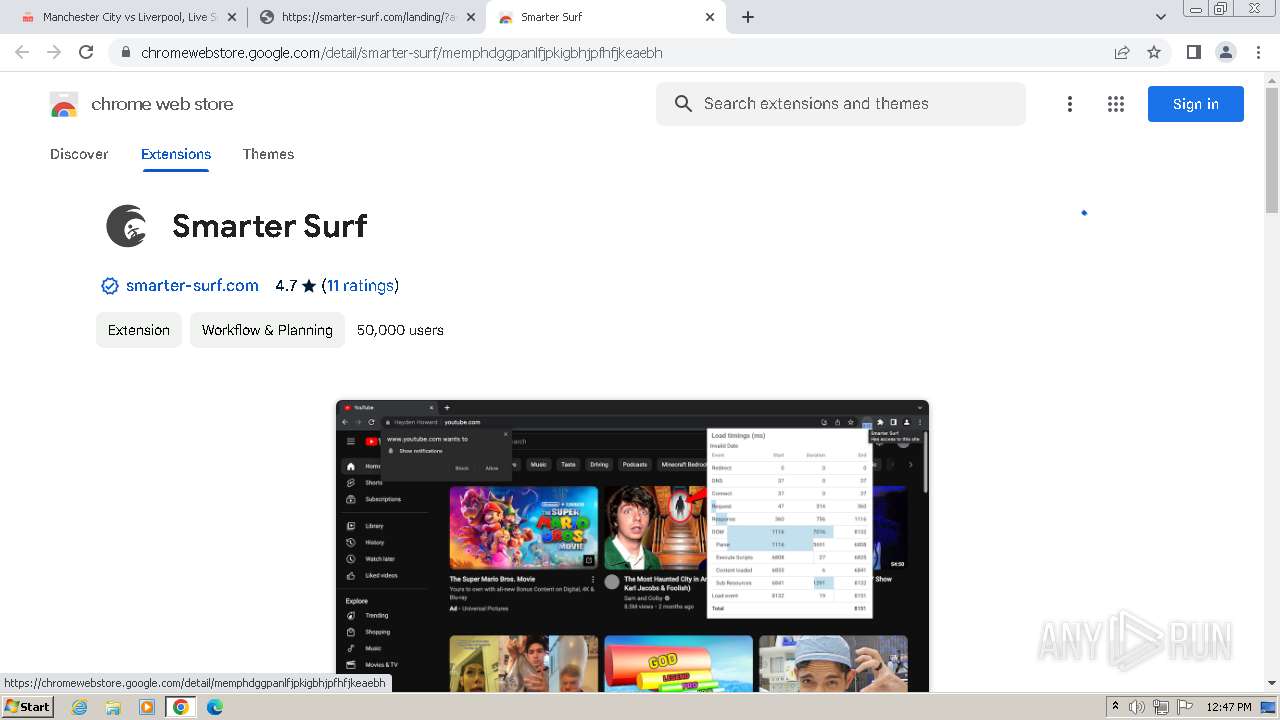The image size is (1280, 720).
Task: Open the Discover tab
Action: pos(79,154)
